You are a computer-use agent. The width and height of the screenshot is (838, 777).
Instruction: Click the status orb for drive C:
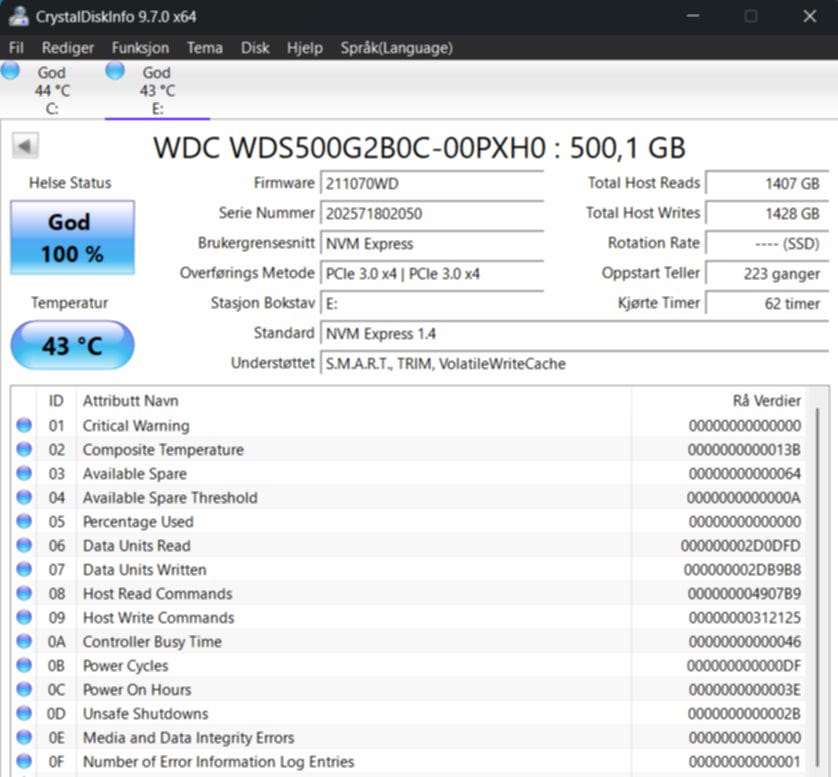click(11, 71)
